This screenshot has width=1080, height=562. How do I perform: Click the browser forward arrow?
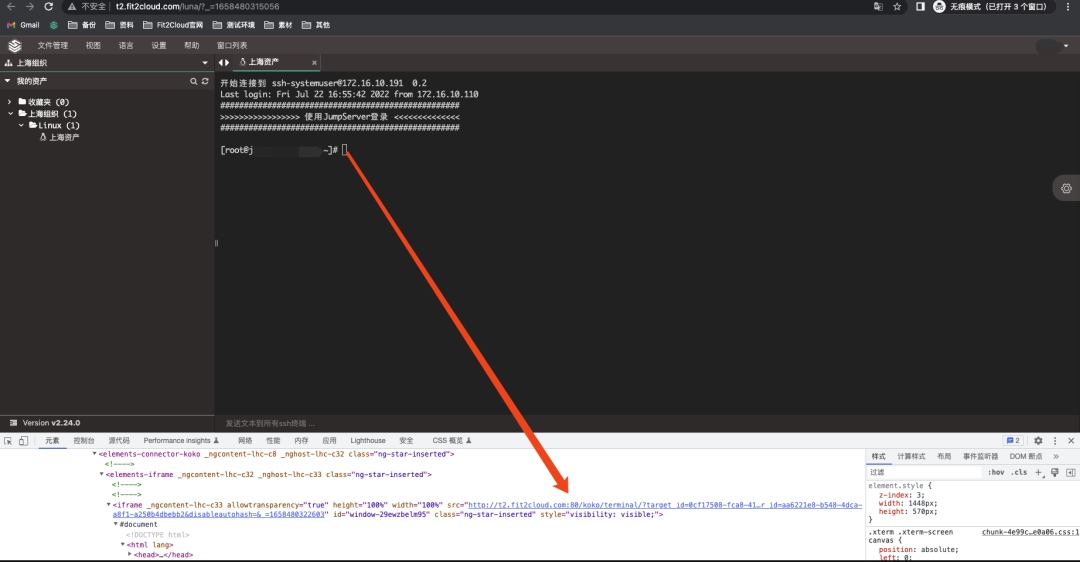click(x=30, y=6)
